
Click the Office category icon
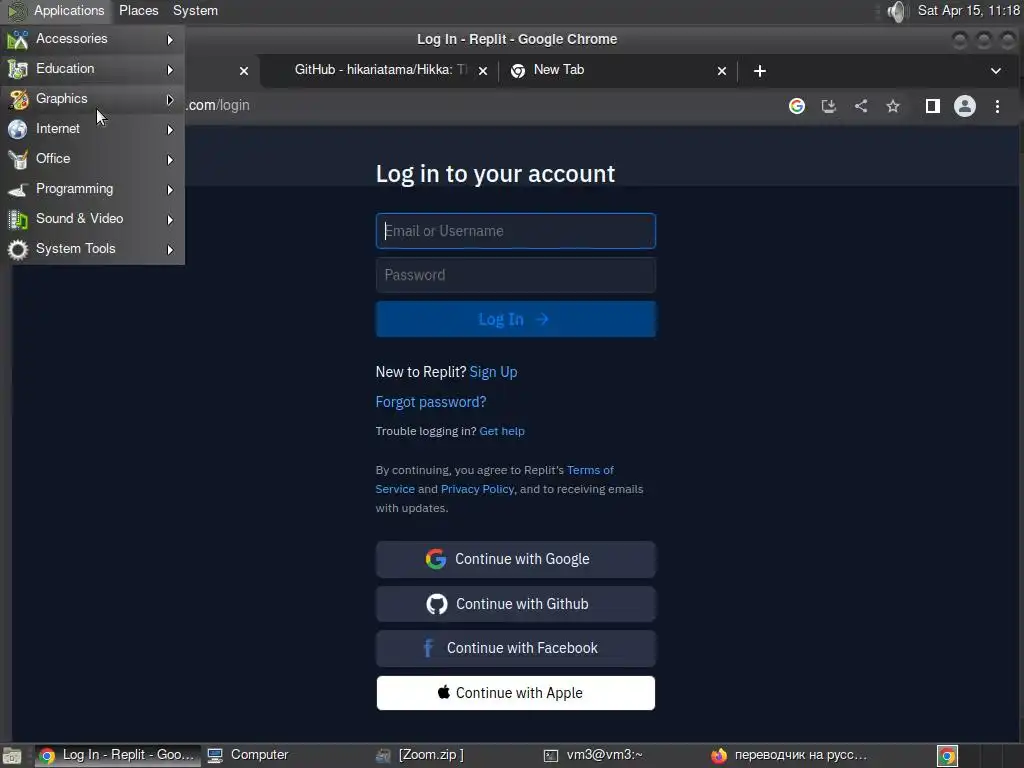coord(18,159)
